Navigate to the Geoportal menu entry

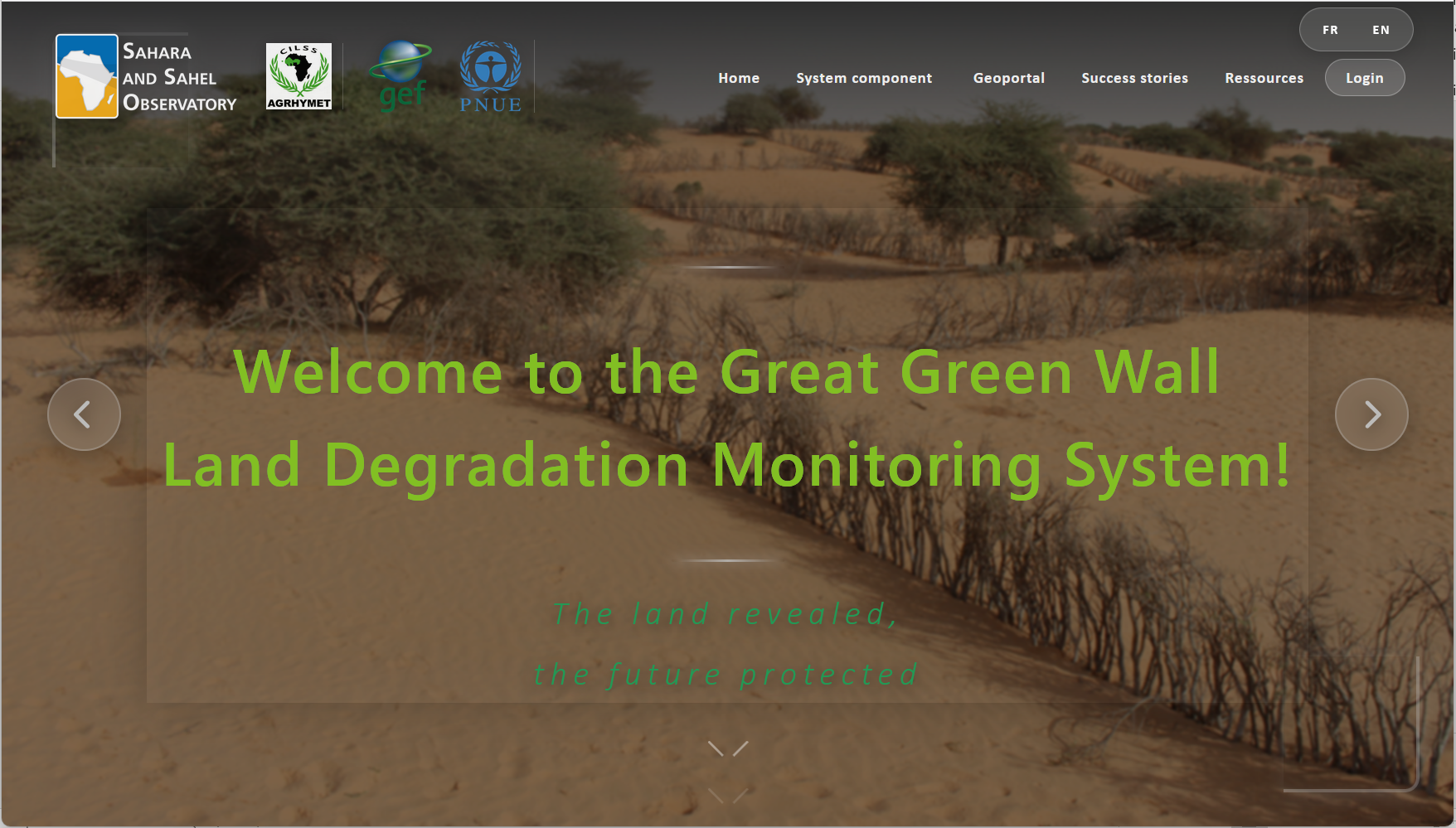coord(1008,77)
